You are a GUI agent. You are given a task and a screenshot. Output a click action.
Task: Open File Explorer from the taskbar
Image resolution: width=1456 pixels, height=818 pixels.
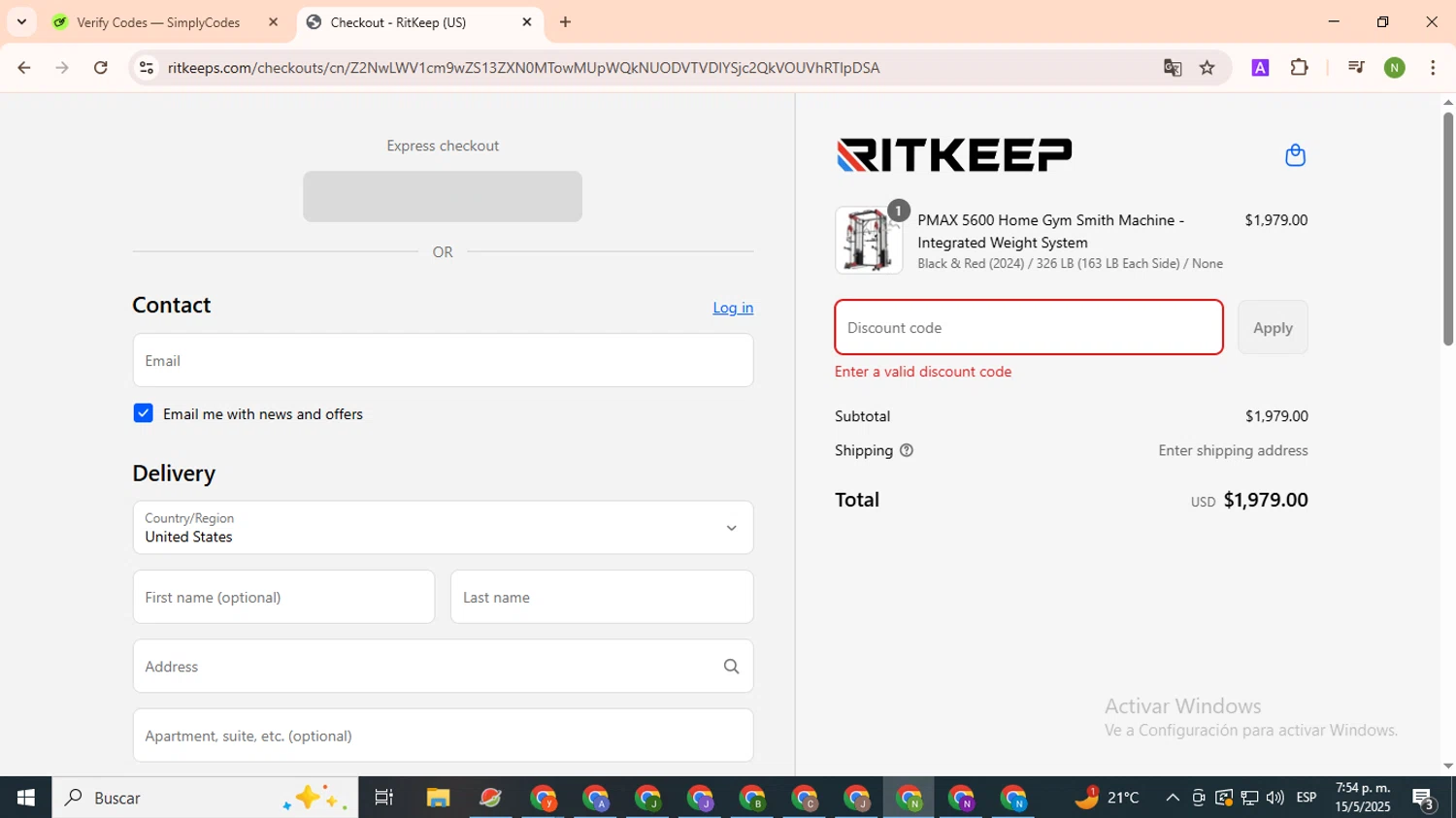pos(438,798)
